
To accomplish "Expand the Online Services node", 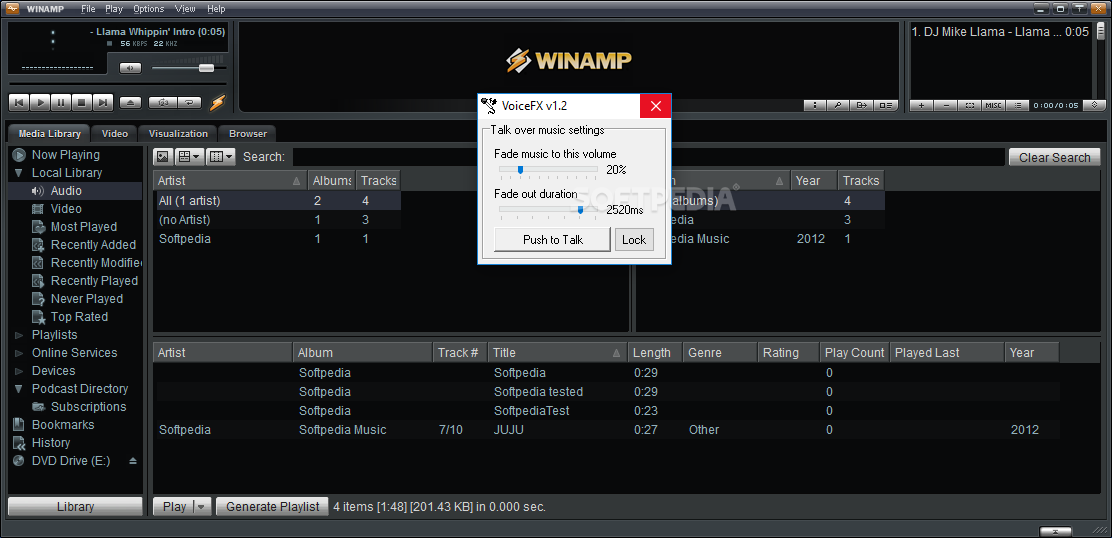I will [18, 353].
